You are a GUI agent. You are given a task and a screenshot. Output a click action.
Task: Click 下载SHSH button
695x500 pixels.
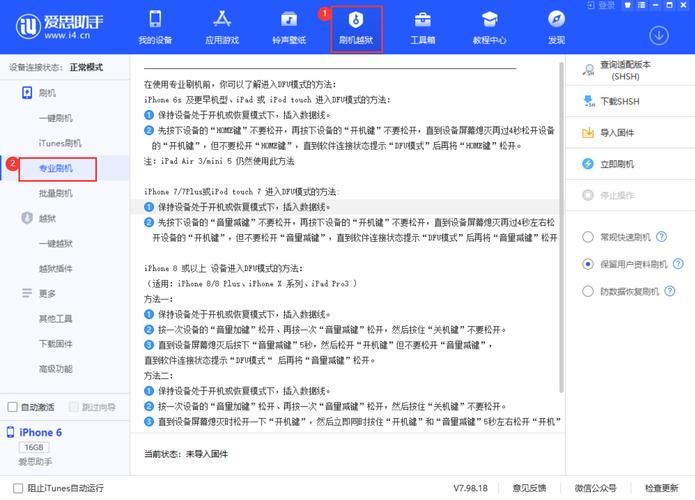click(x=630, y=102)
